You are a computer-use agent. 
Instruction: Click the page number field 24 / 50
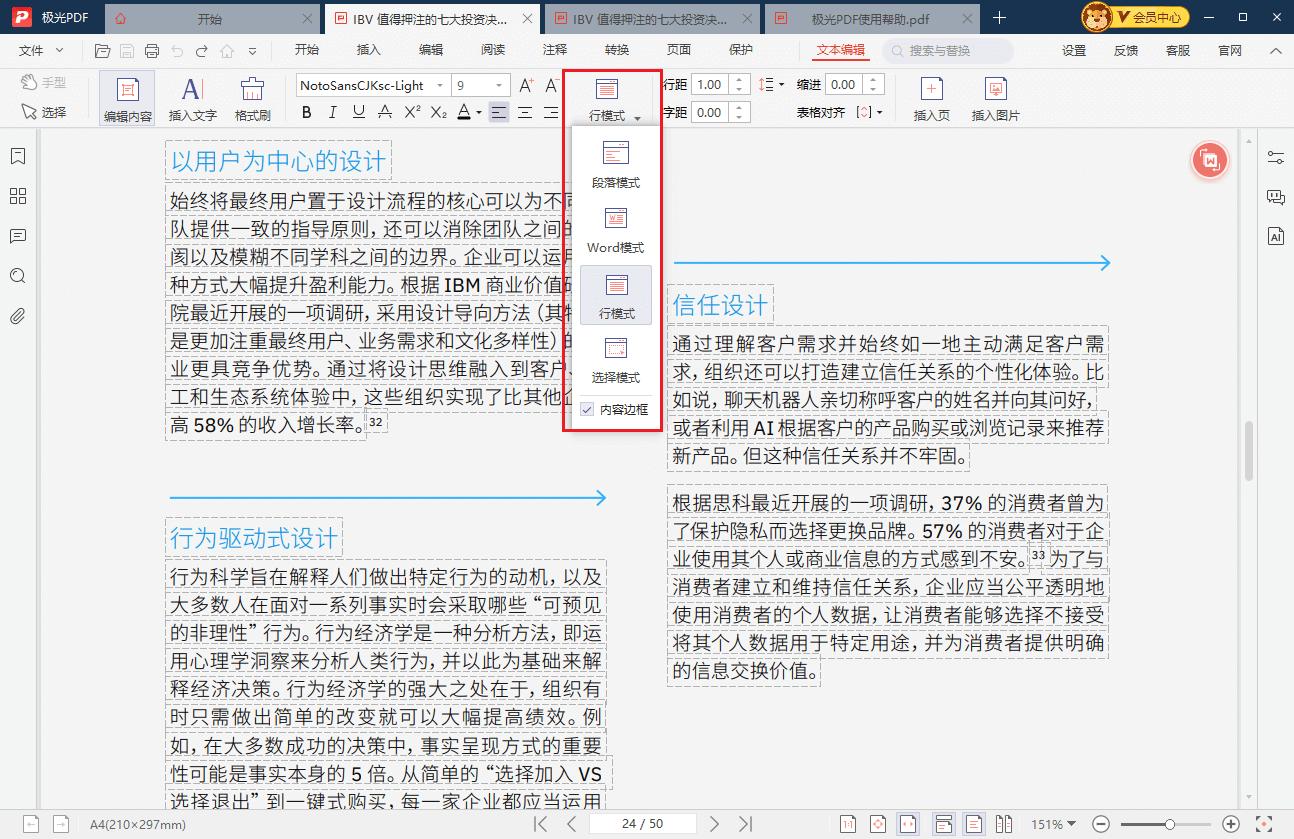(642, 824)
